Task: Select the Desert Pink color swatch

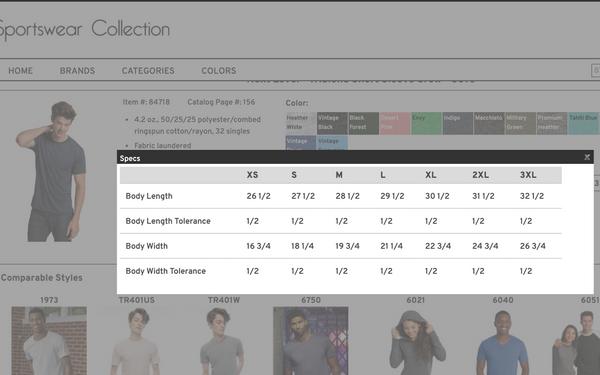Action: (395, 123)
